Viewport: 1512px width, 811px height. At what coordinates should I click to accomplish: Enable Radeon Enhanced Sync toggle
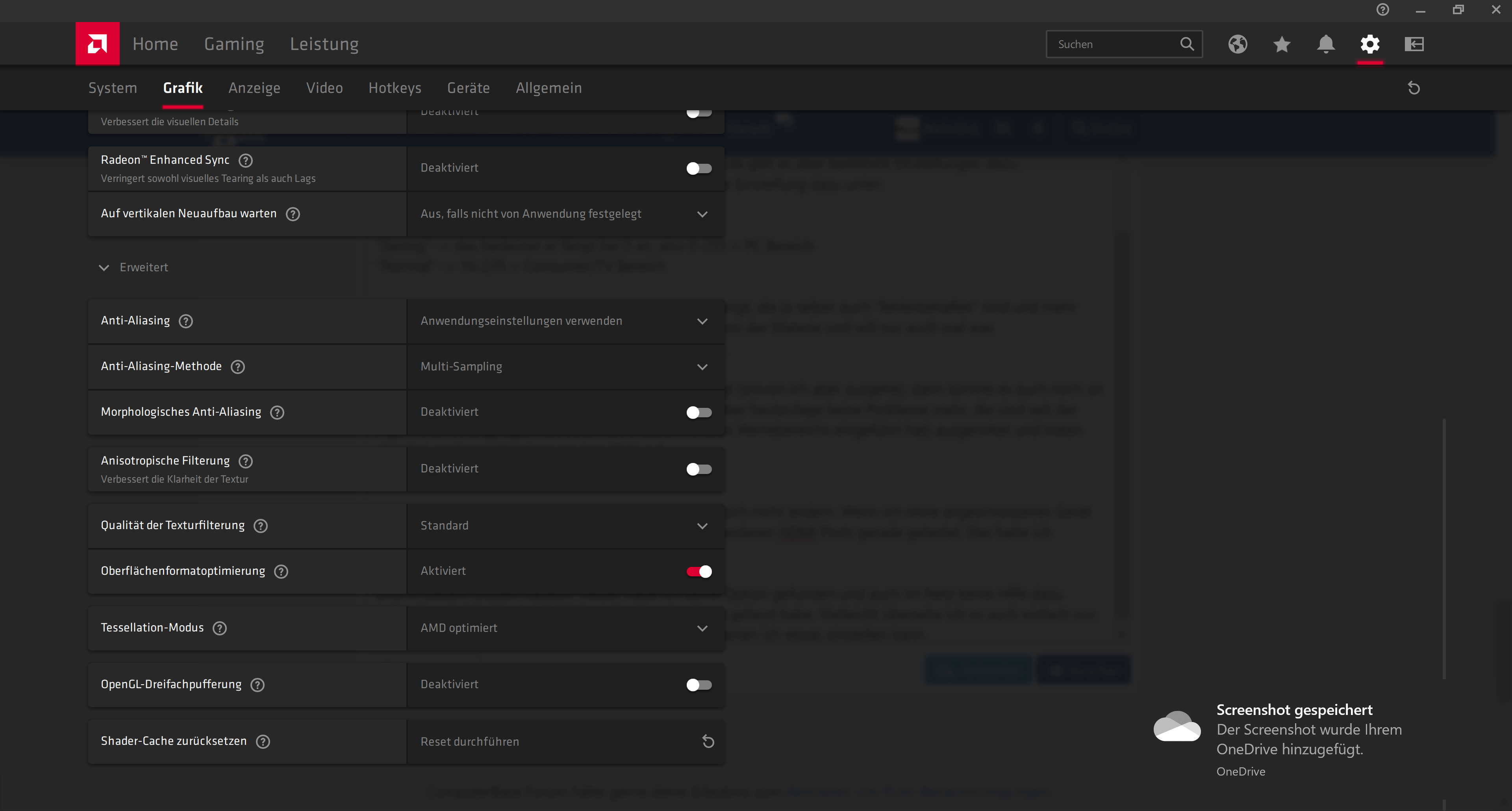(699, 168)
